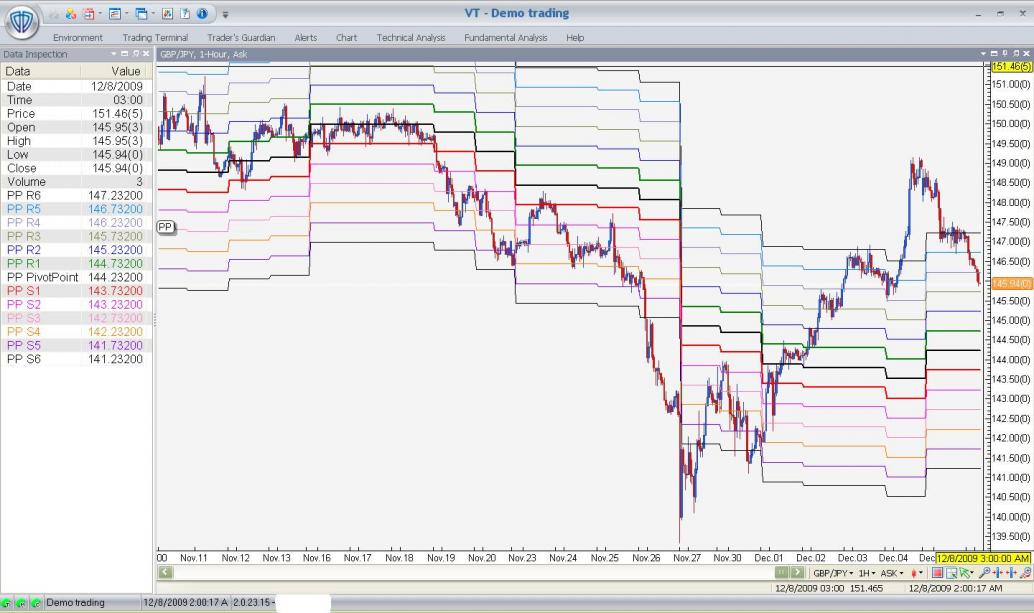The width and height of the screenshot is (1034, 613).
Task: Click Demo trading in status bar
Action: point(75,602)
